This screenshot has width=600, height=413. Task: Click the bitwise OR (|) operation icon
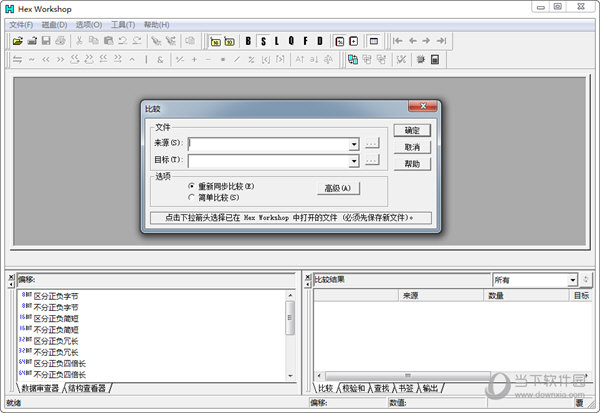coord(146,59)
